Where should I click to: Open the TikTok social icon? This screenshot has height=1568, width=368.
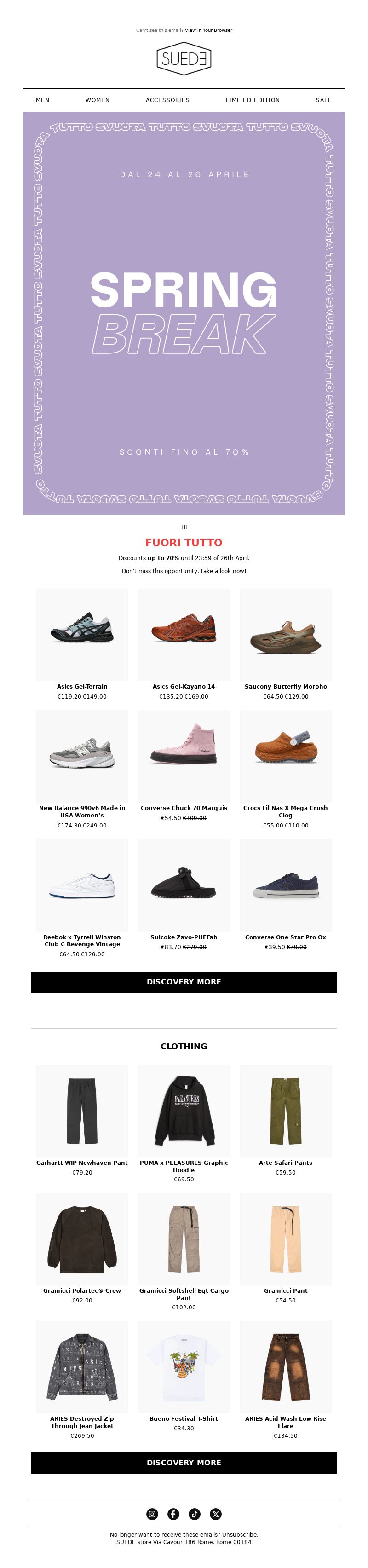click(195, 1514)
